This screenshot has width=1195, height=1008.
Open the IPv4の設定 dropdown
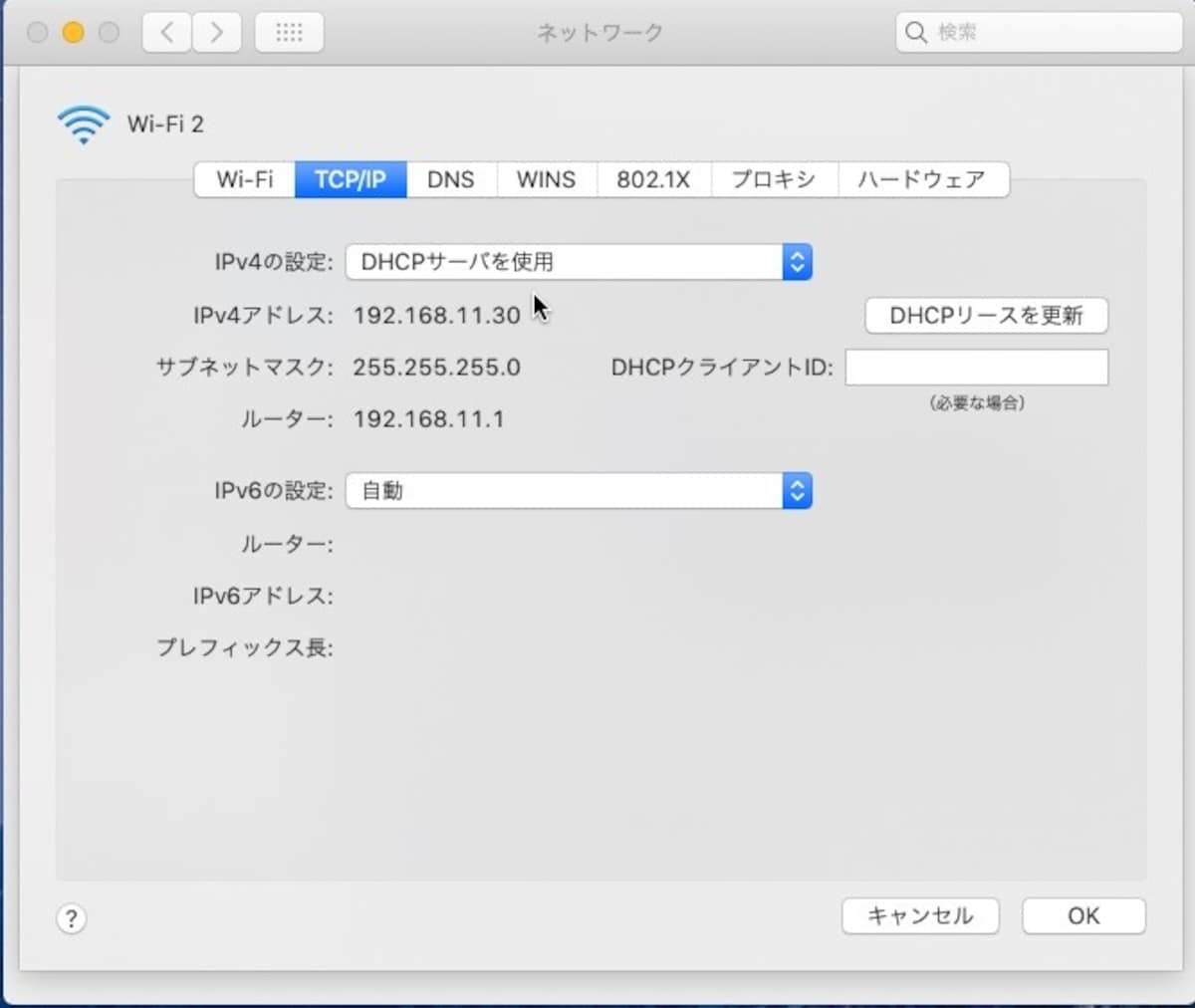coord(579,262)
